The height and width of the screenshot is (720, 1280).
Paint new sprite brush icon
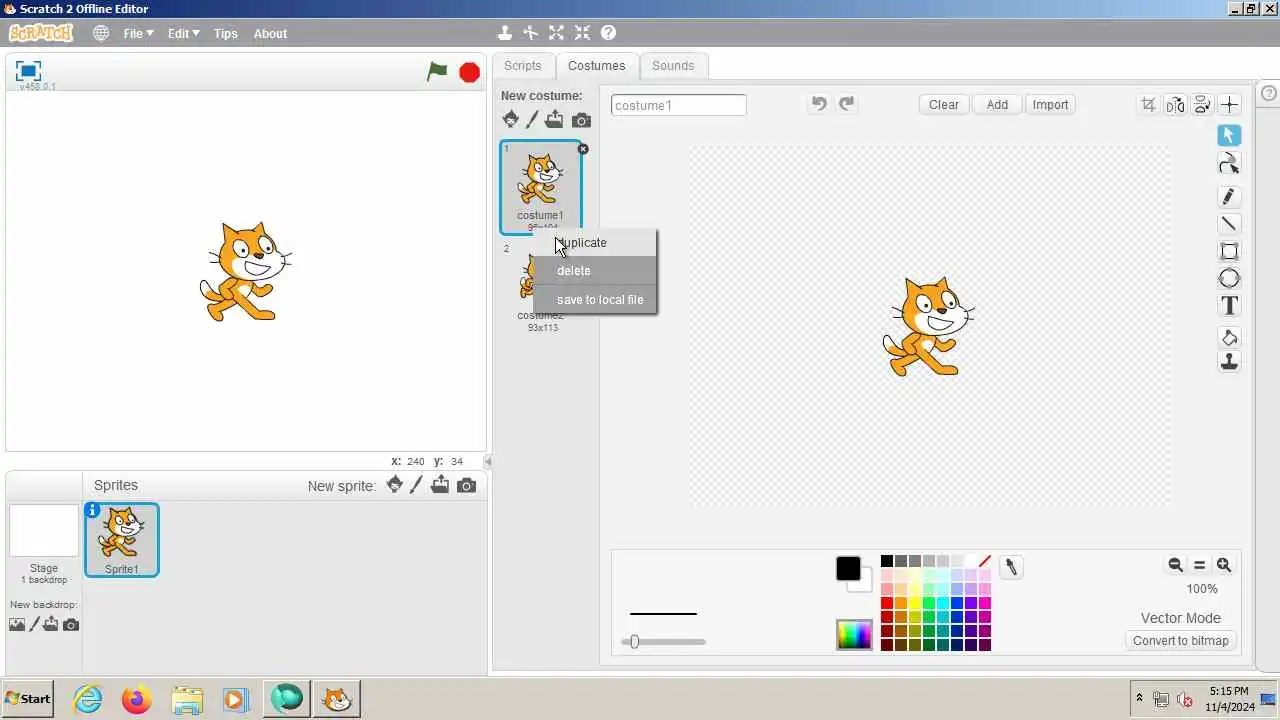[x=417, y=485]
